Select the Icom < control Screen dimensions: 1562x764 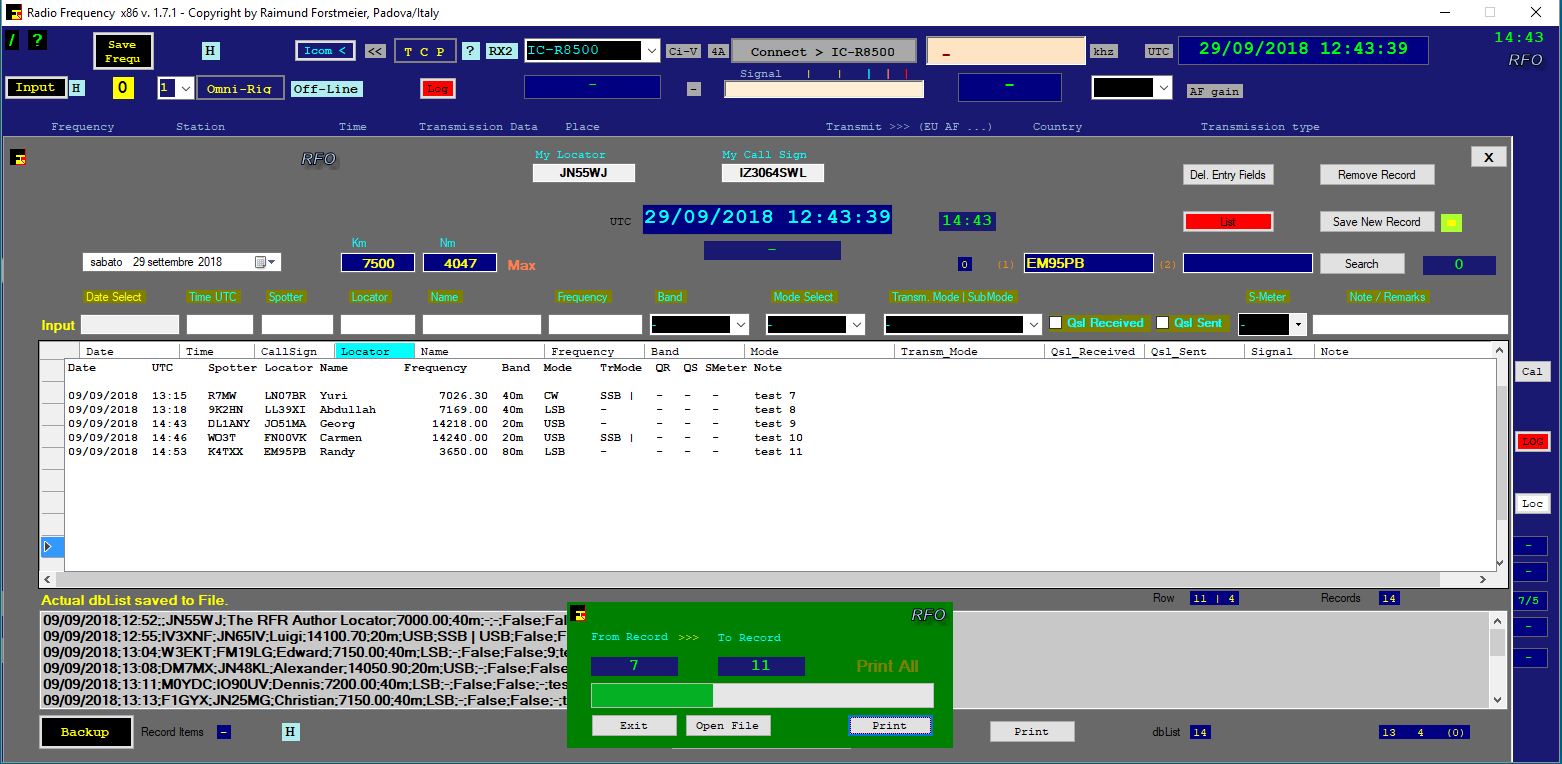[324, 49]
